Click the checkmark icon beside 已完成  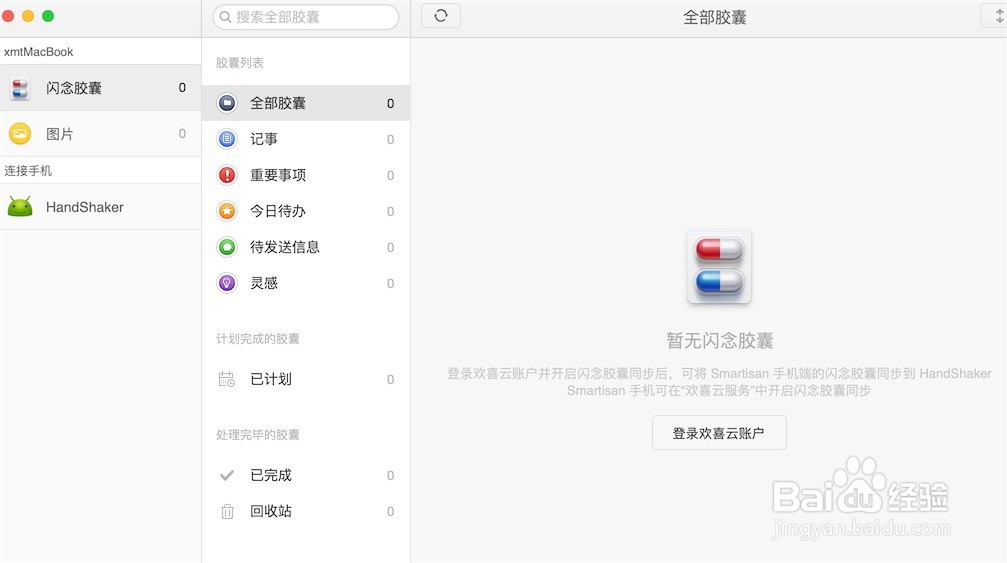coord(227,476)
